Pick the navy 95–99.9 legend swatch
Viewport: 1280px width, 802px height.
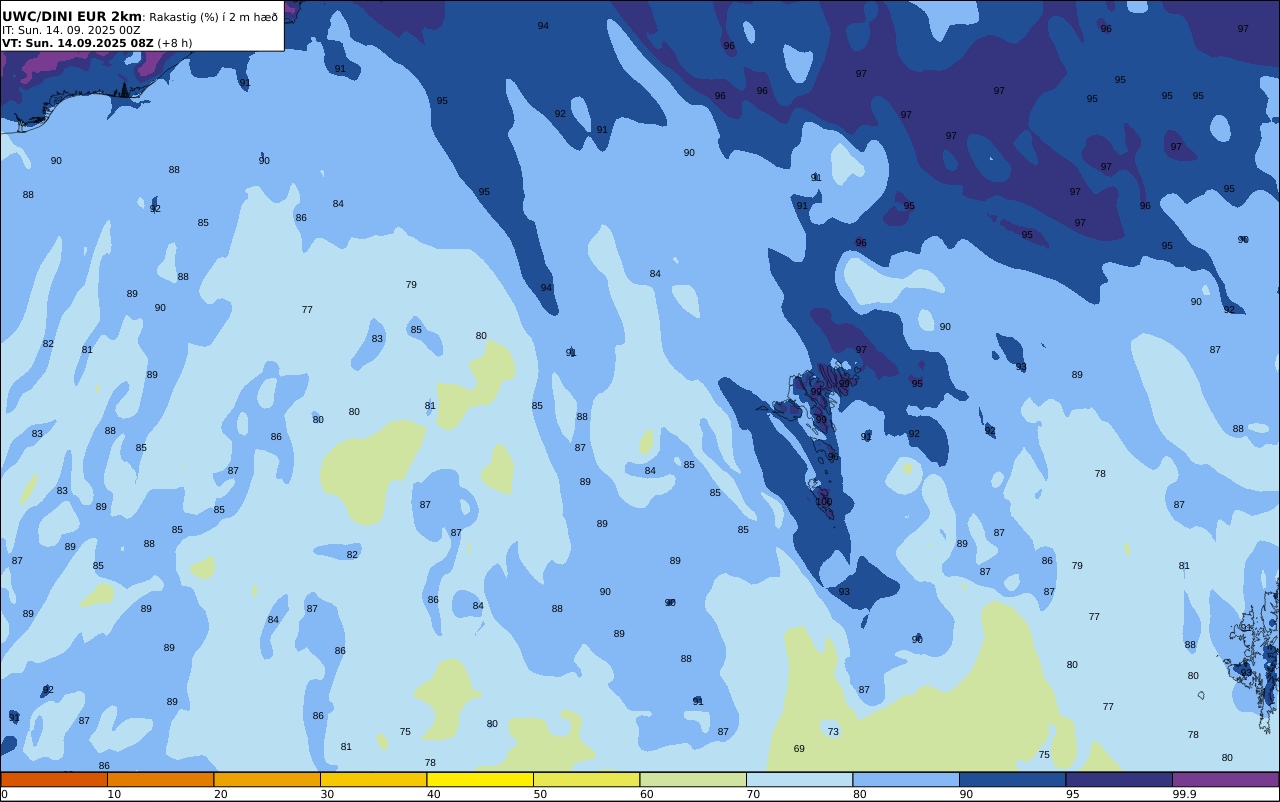(x=1119, y=779)
